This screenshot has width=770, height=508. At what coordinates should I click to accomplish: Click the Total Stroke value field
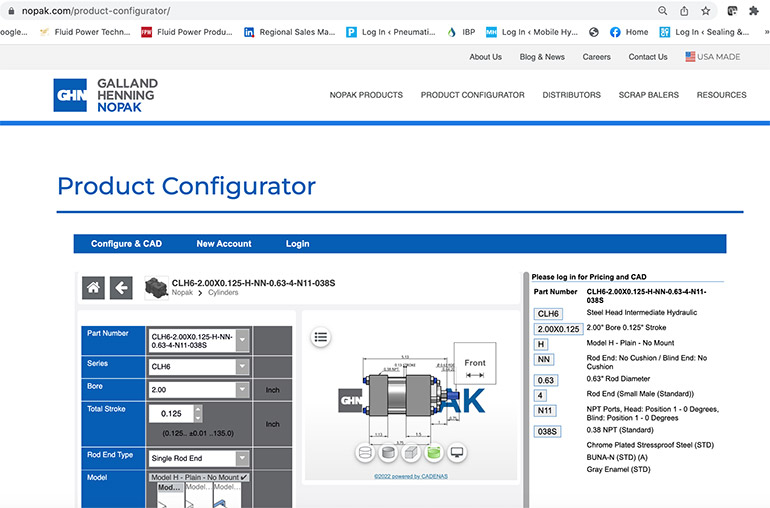(172, 414)
